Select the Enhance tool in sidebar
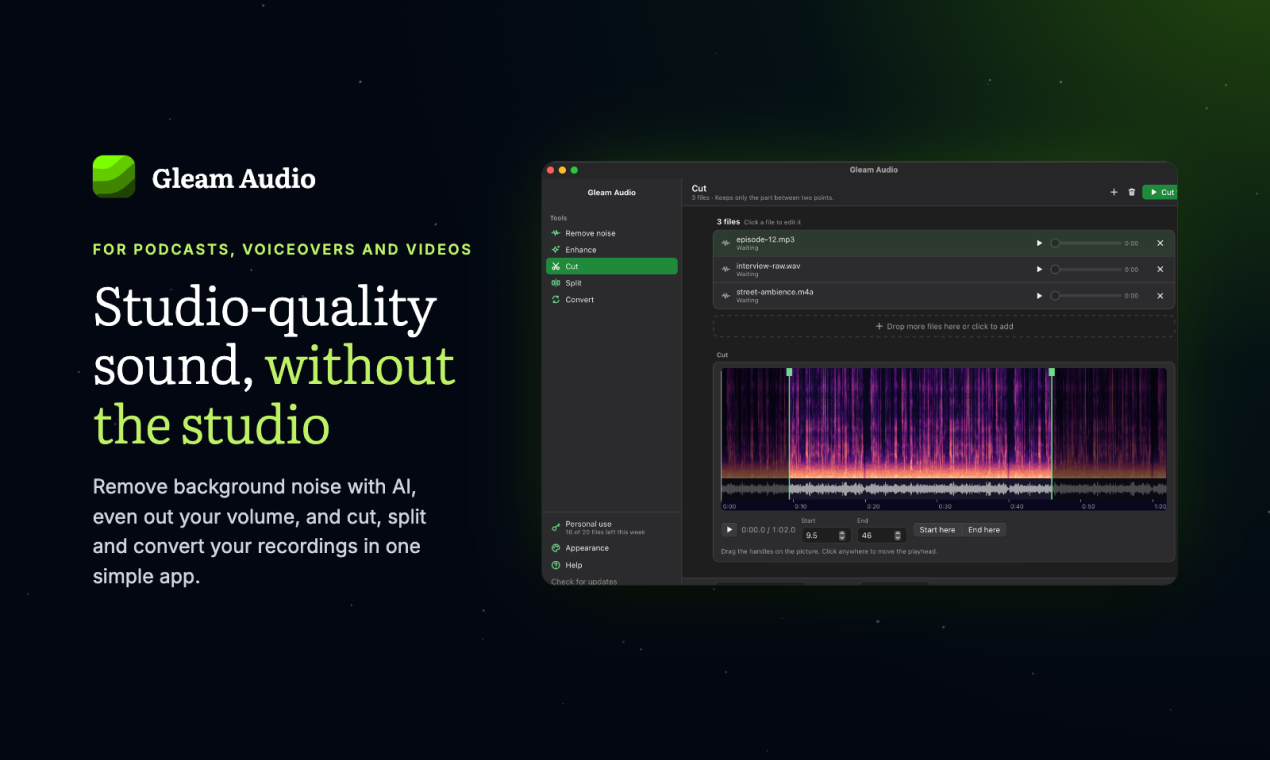1270x760 pixels. (x=612, y=250)
